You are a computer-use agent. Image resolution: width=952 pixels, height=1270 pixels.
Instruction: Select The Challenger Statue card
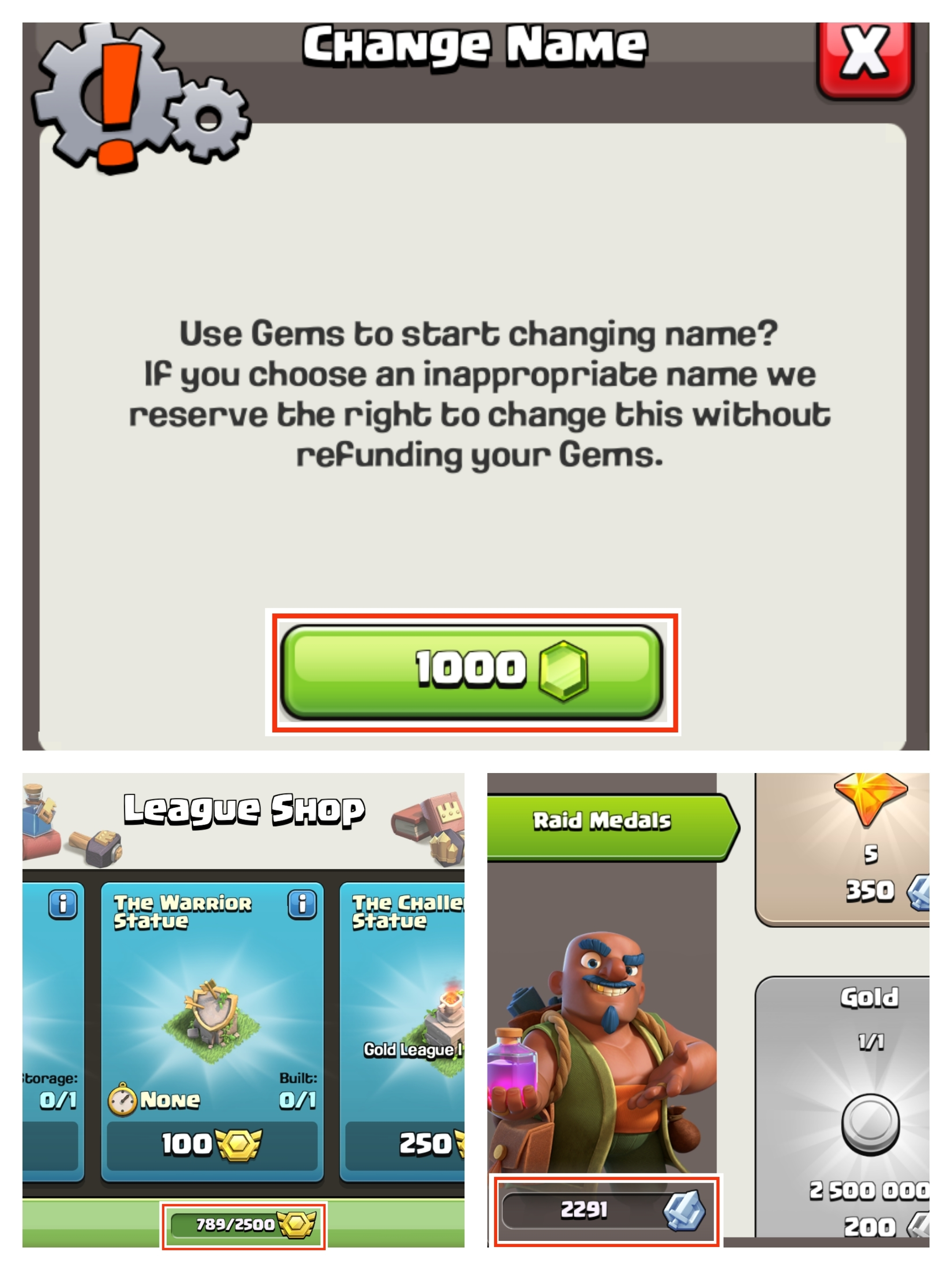click(x=402, y=1031)
